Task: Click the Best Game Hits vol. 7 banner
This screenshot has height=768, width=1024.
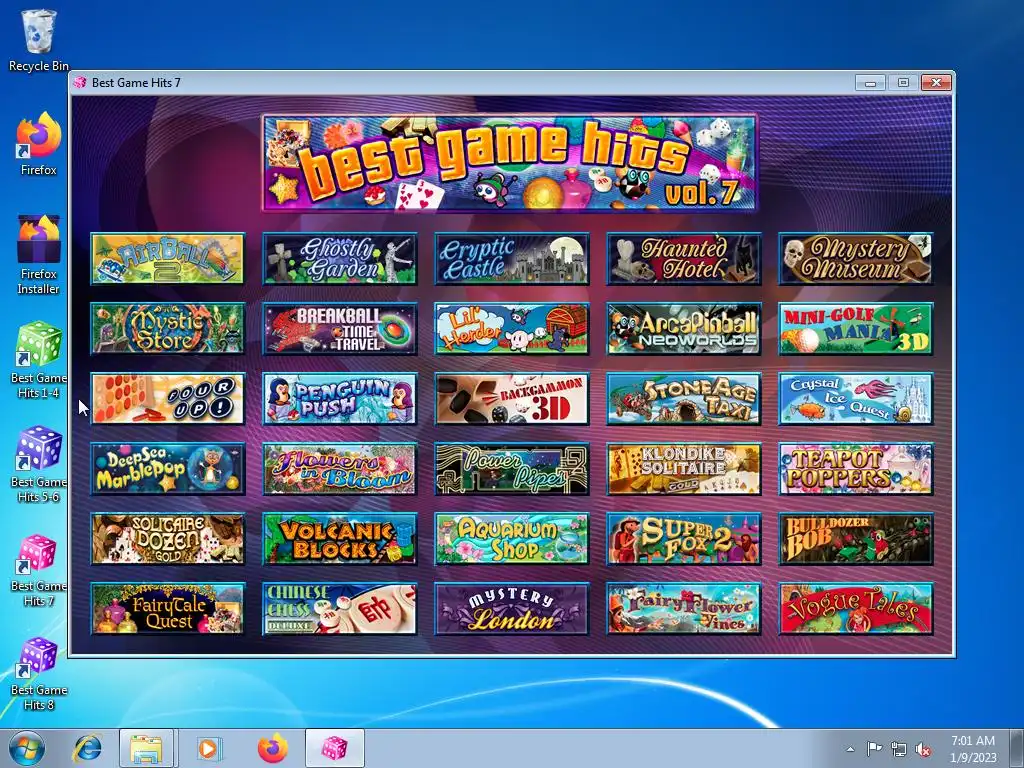Action: [x=509, y=163]
